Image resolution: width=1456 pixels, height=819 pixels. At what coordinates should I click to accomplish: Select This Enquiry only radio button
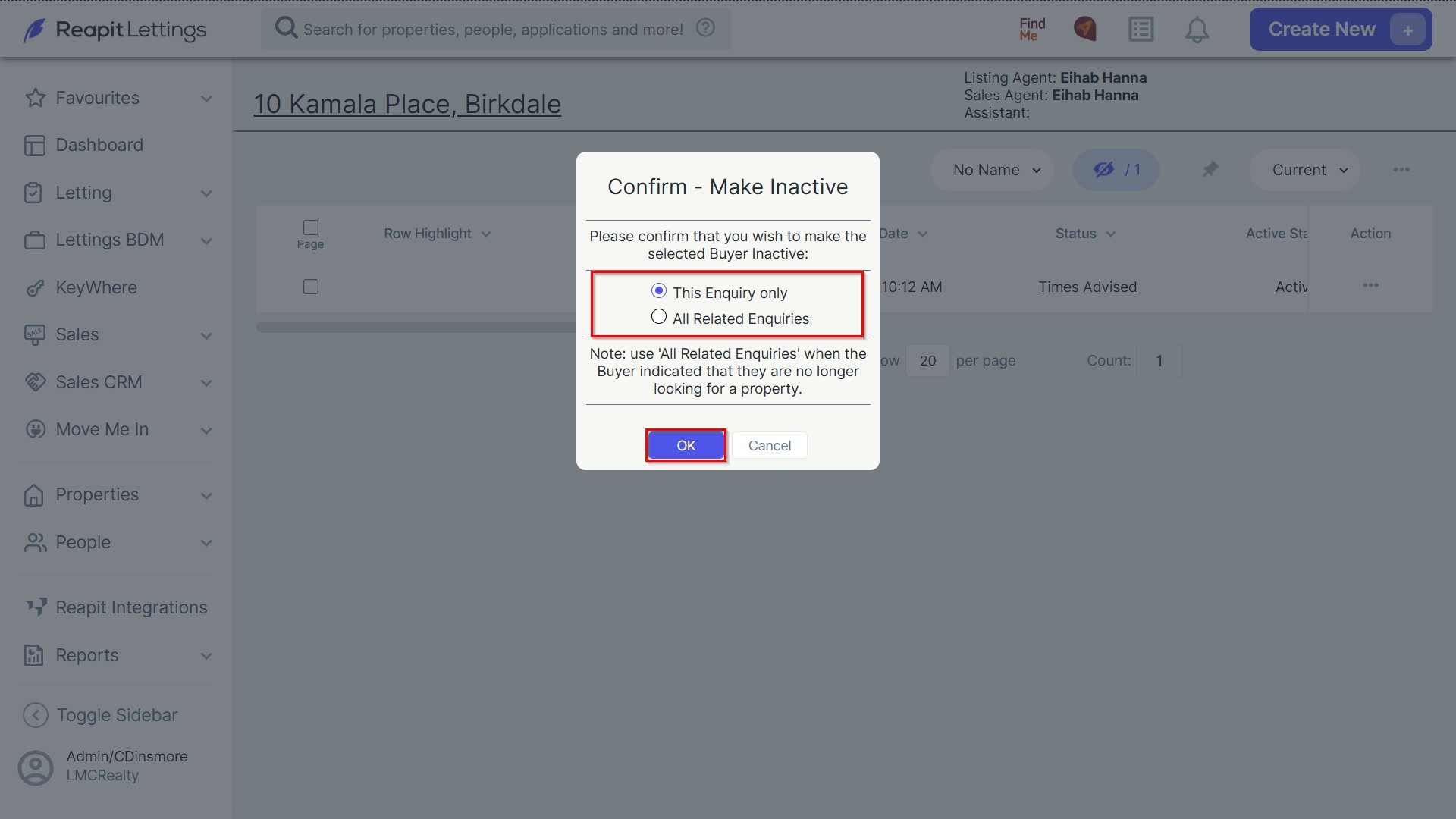[658, 291]
